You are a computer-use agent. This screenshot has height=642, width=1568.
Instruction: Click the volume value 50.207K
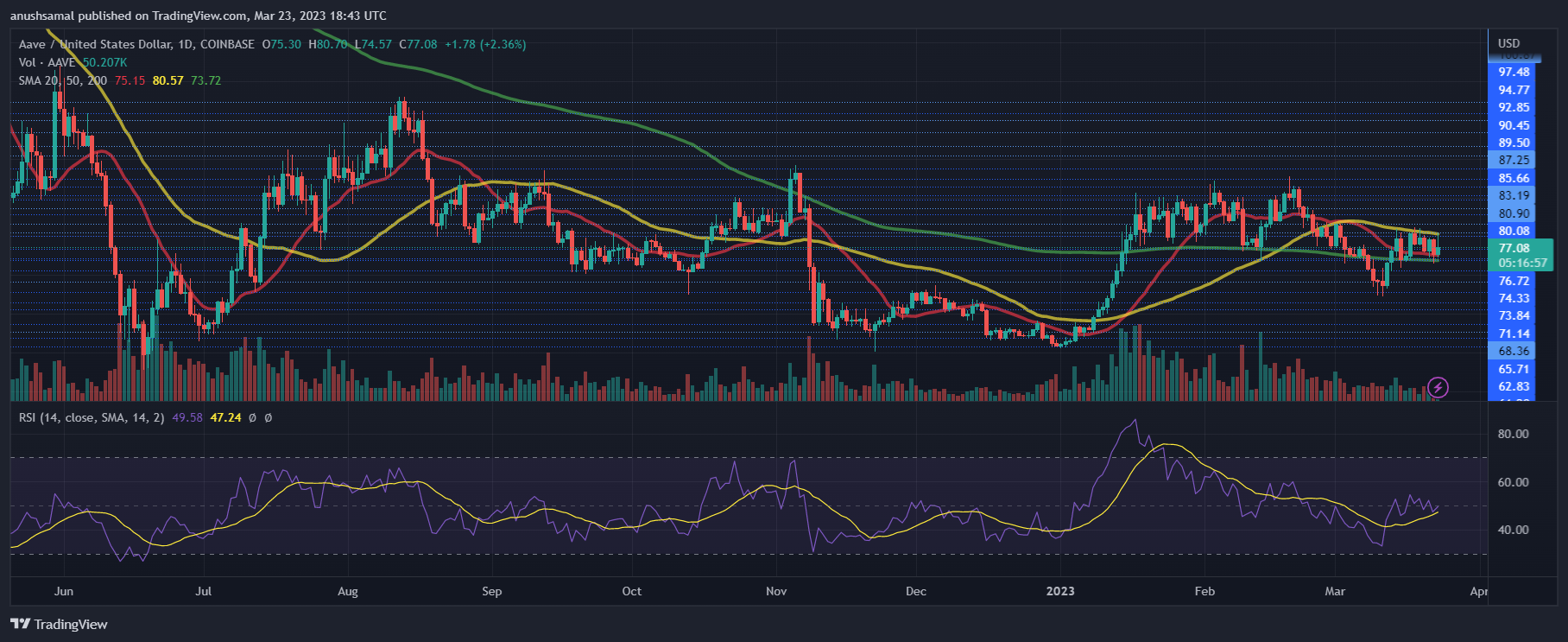[104, 62]
